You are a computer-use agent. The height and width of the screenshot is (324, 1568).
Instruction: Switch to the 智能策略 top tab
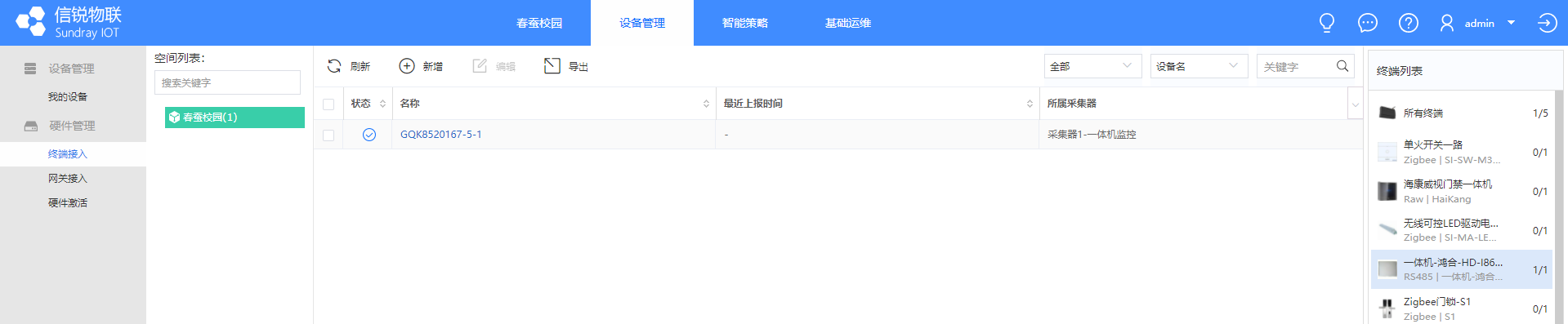click(x=745, y=23)
